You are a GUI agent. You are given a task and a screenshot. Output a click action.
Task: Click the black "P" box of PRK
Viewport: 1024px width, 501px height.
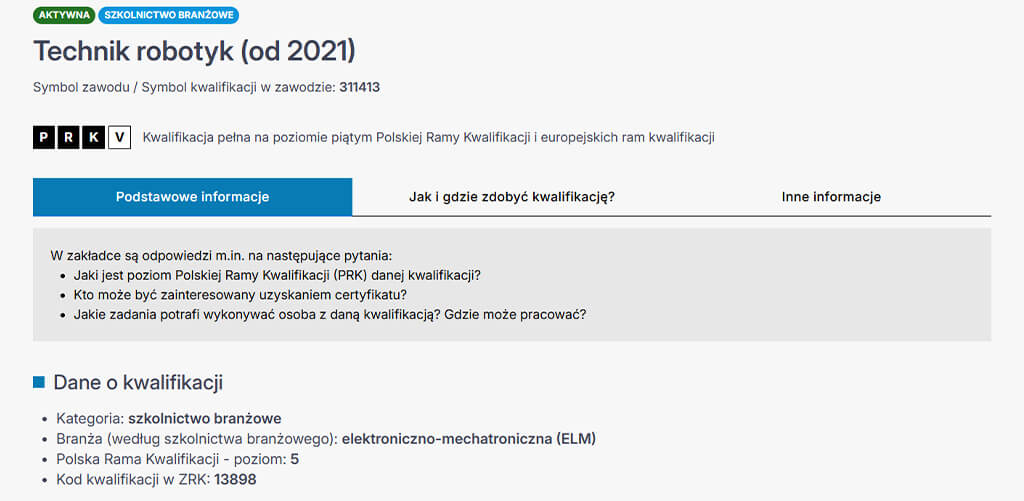[x=44, y=138]
